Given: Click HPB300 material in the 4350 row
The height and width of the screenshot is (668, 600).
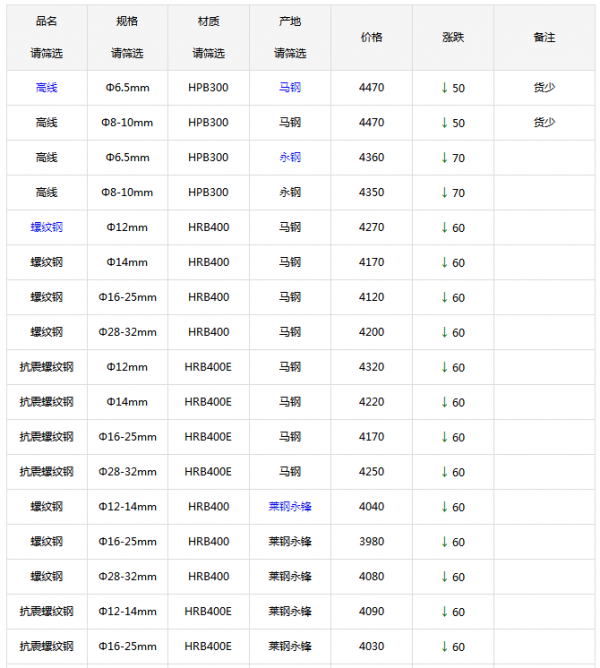Looking at the screenshot, I should point(208,193).
